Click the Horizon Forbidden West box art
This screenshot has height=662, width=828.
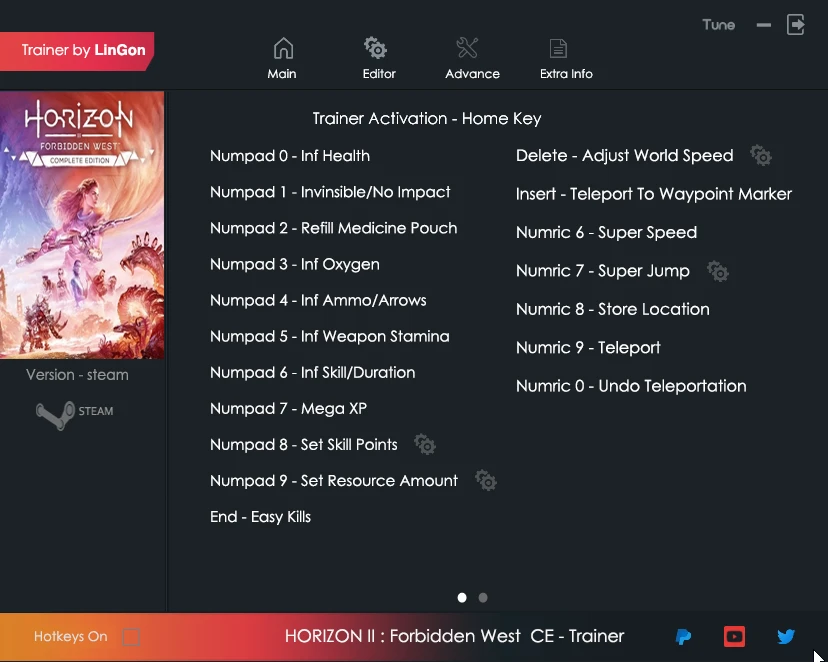[82, 224]
